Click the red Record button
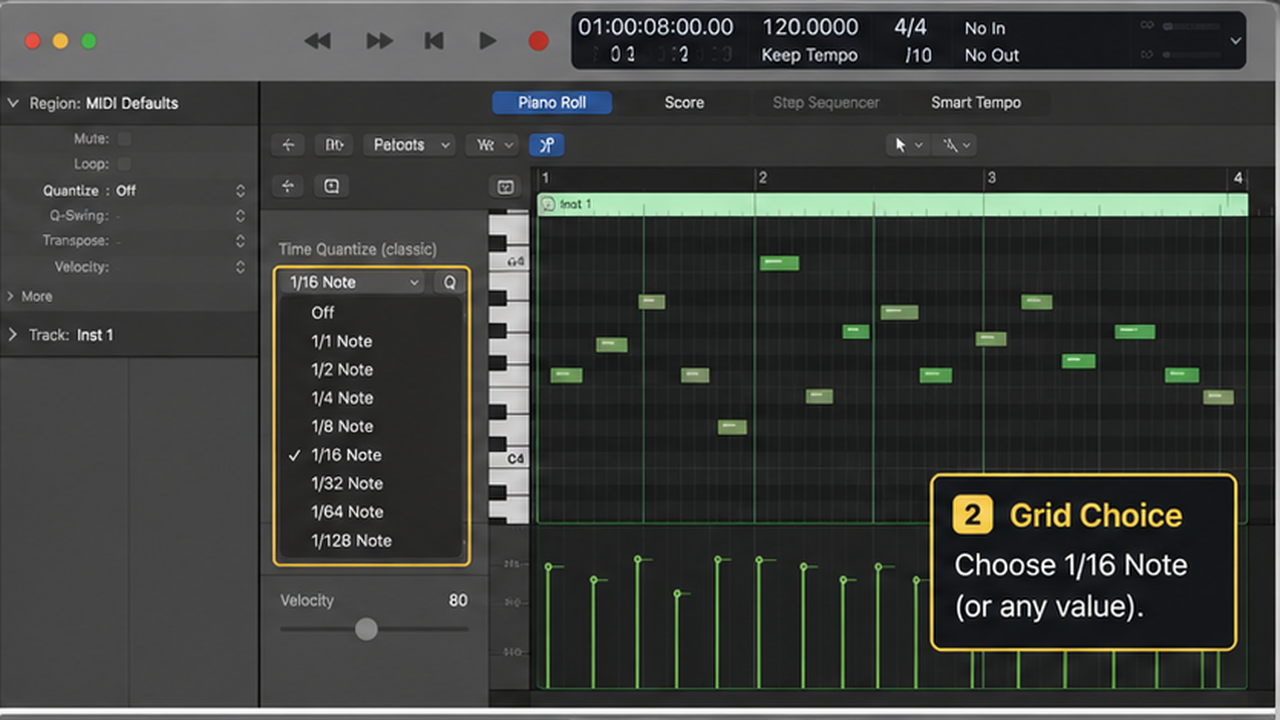The image size is (1280, 720). click(538, 41)
